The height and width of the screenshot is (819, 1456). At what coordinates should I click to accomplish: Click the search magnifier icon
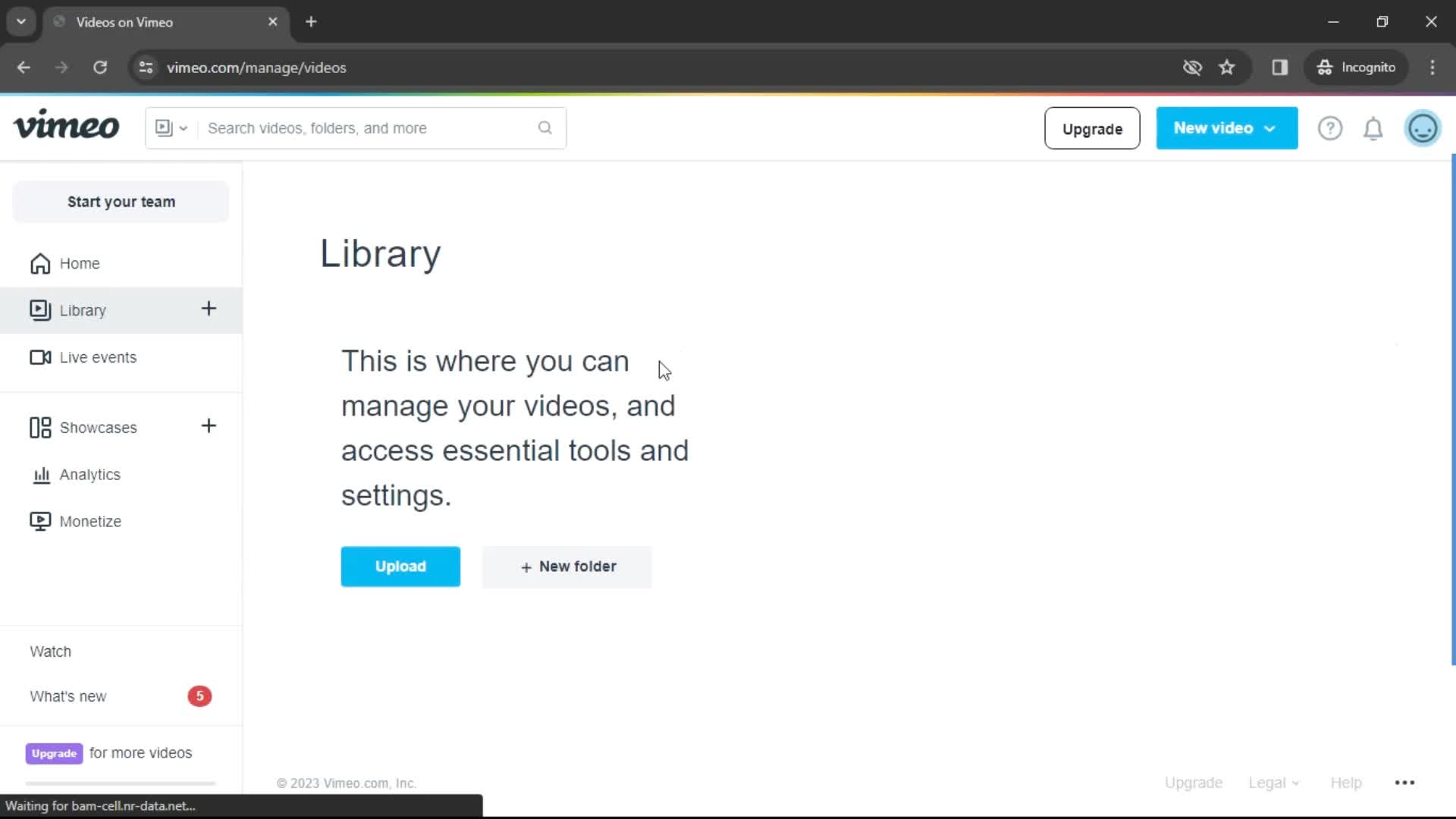point(544,128)
